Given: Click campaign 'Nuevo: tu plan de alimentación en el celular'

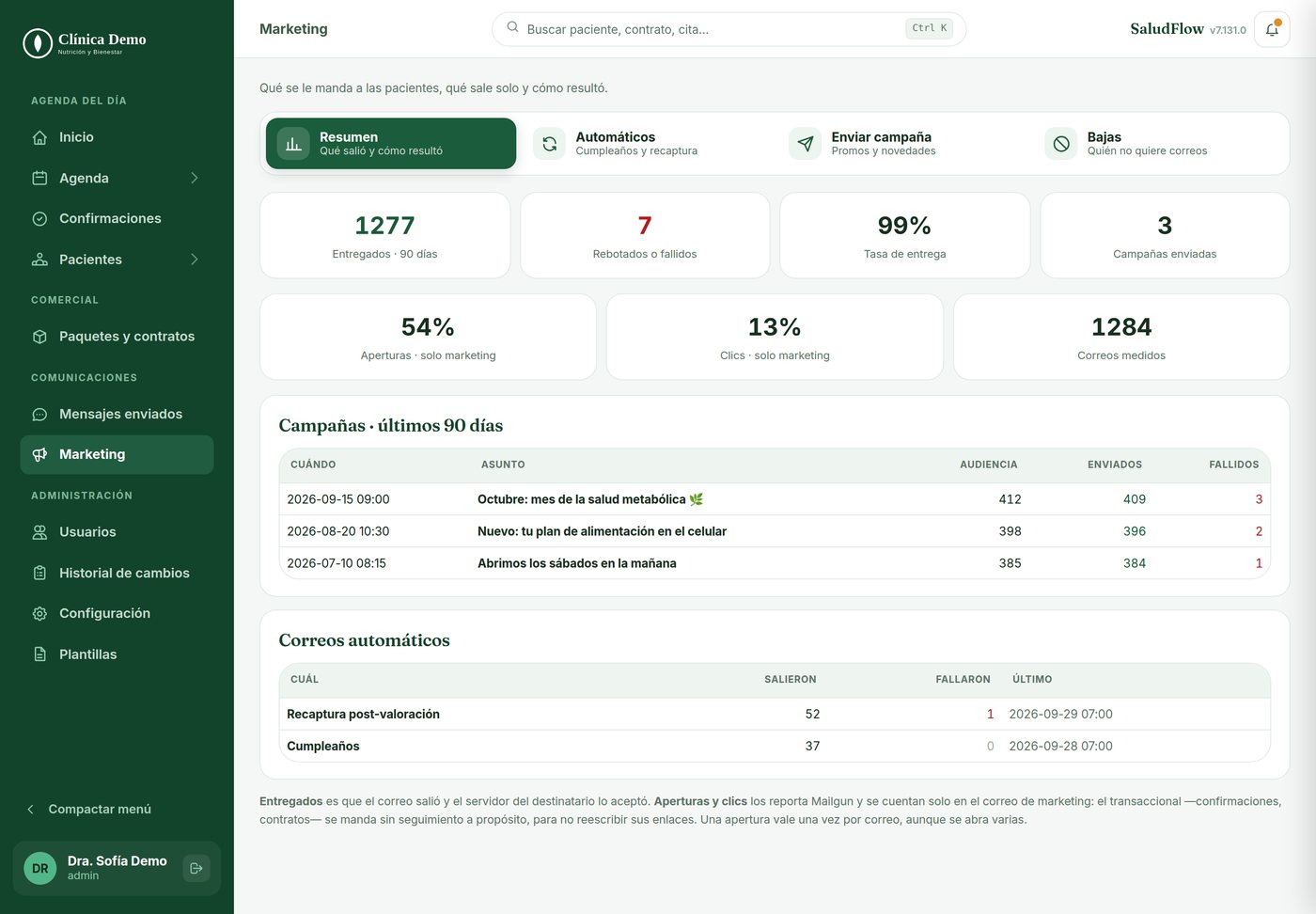Looking at the screenshot, I should tap(602, 531).
